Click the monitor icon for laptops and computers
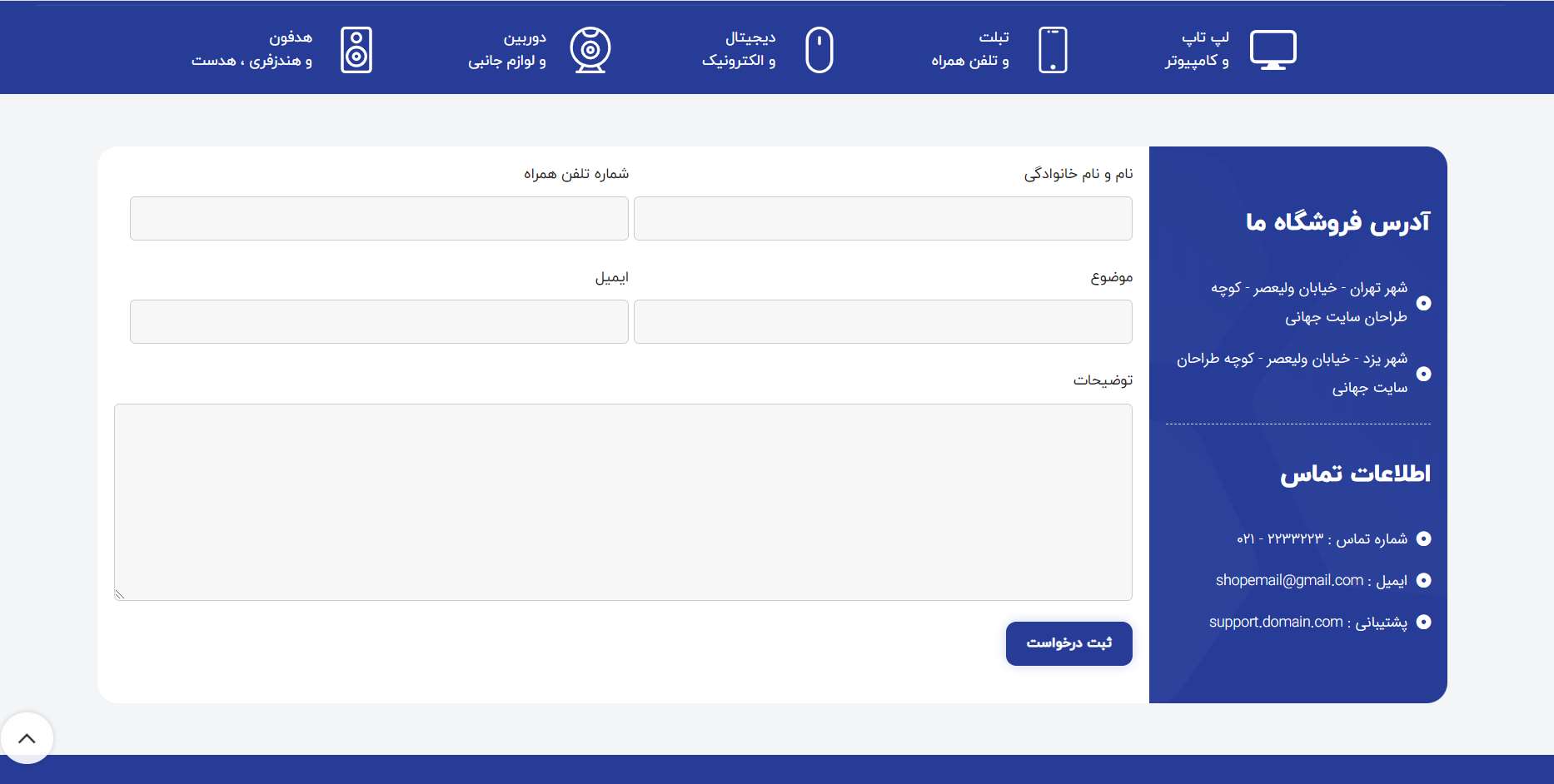 1273,50
